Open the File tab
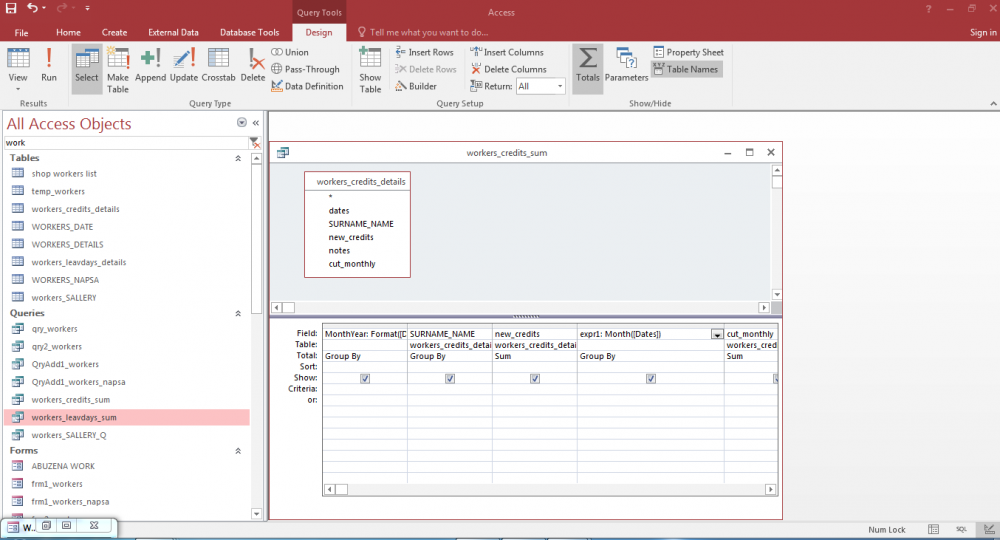The height and width of the screenshot is (540, 1000). point(21,33)
